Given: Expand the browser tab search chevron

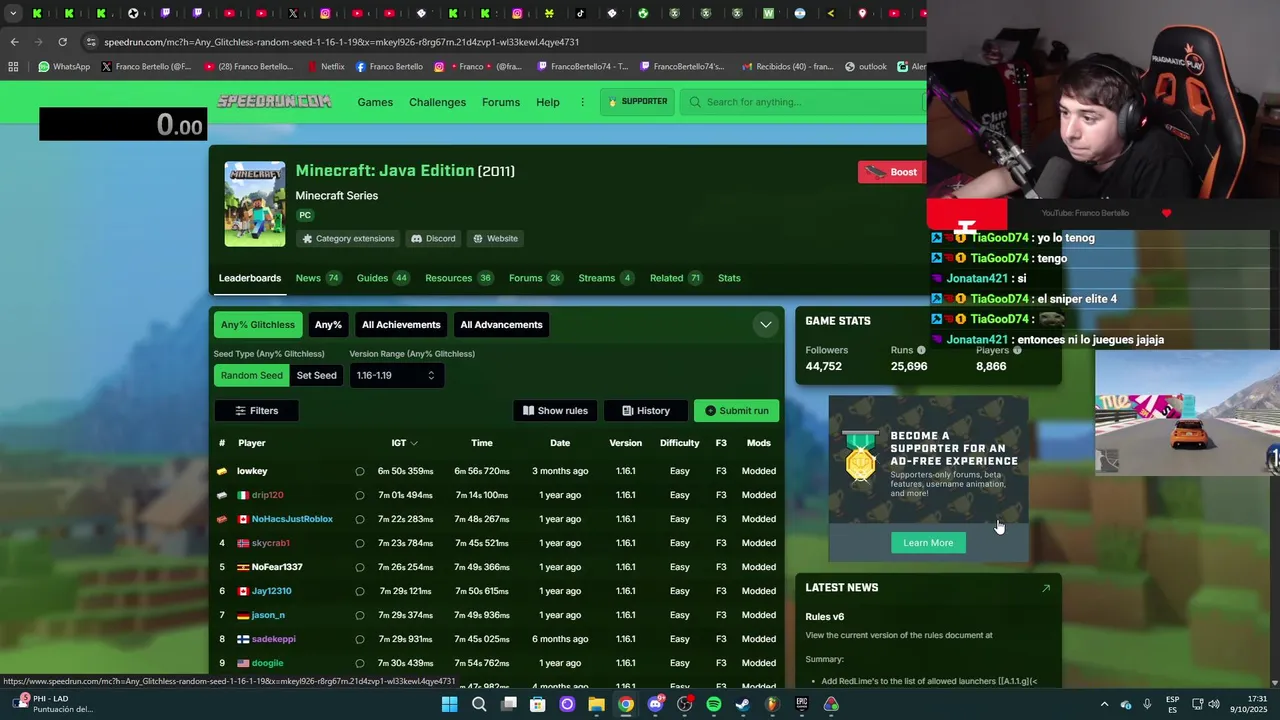Looking at the screenshot, I should coord(13,14).
